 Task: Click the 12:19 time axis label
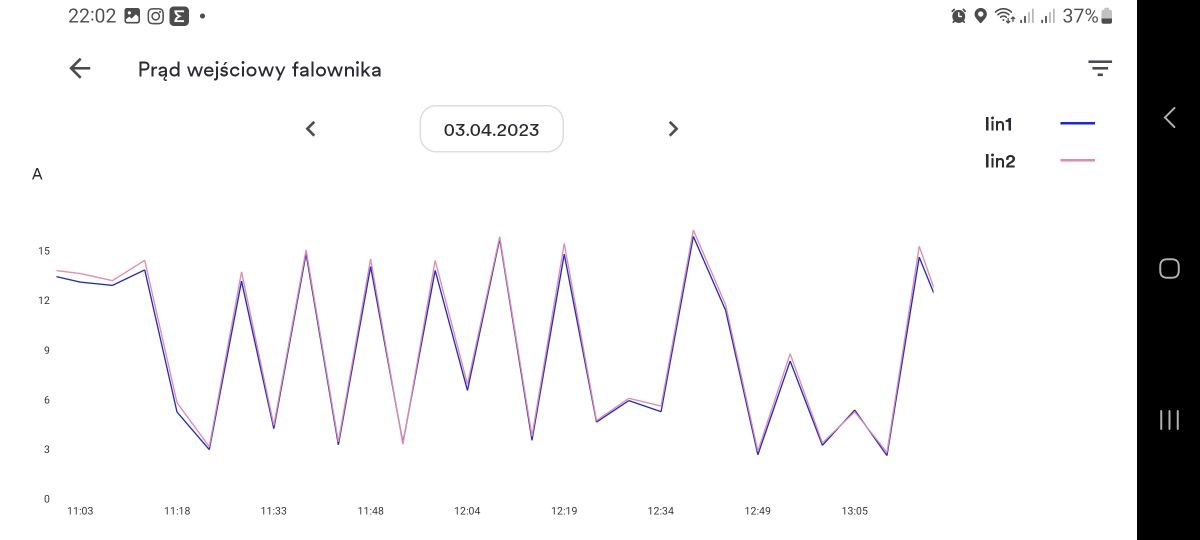point(564,511)
